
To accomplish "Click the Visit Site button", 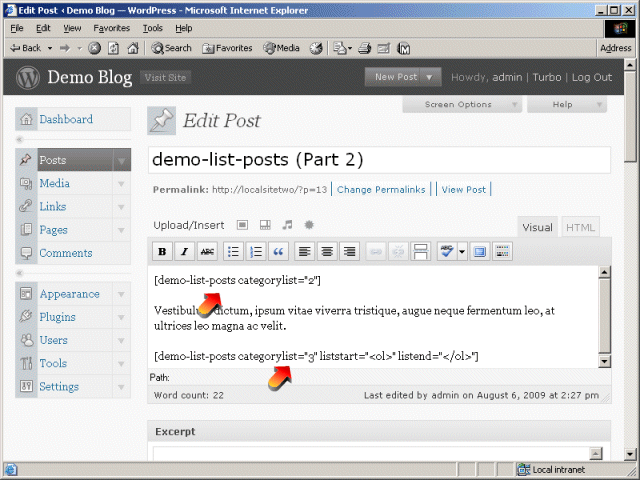I will [165, 78].
